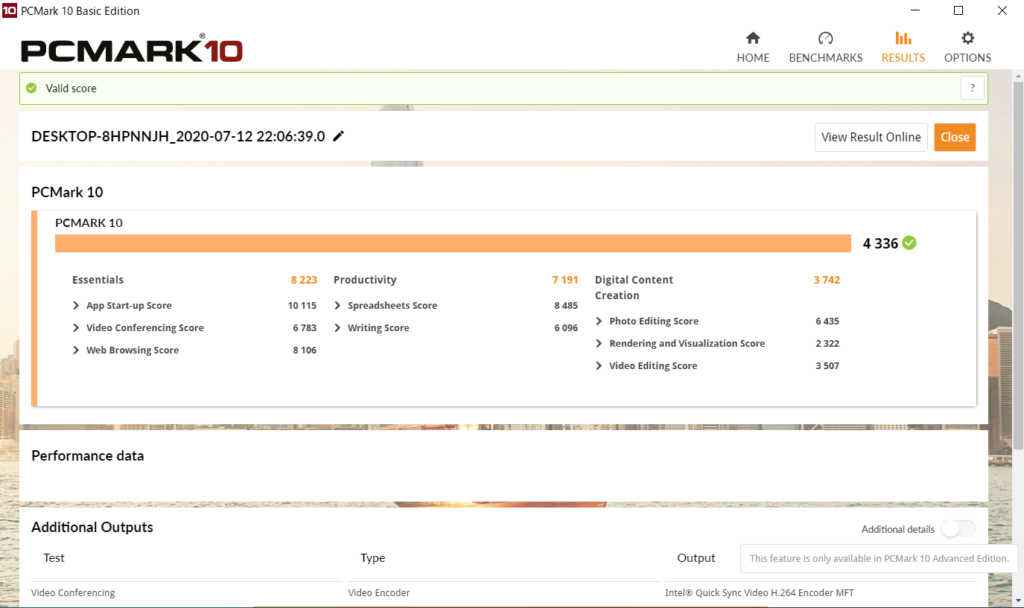This screenshot has height=608, width=1024.
Task: Expand the App Start-up Score row
Action: 76,306
